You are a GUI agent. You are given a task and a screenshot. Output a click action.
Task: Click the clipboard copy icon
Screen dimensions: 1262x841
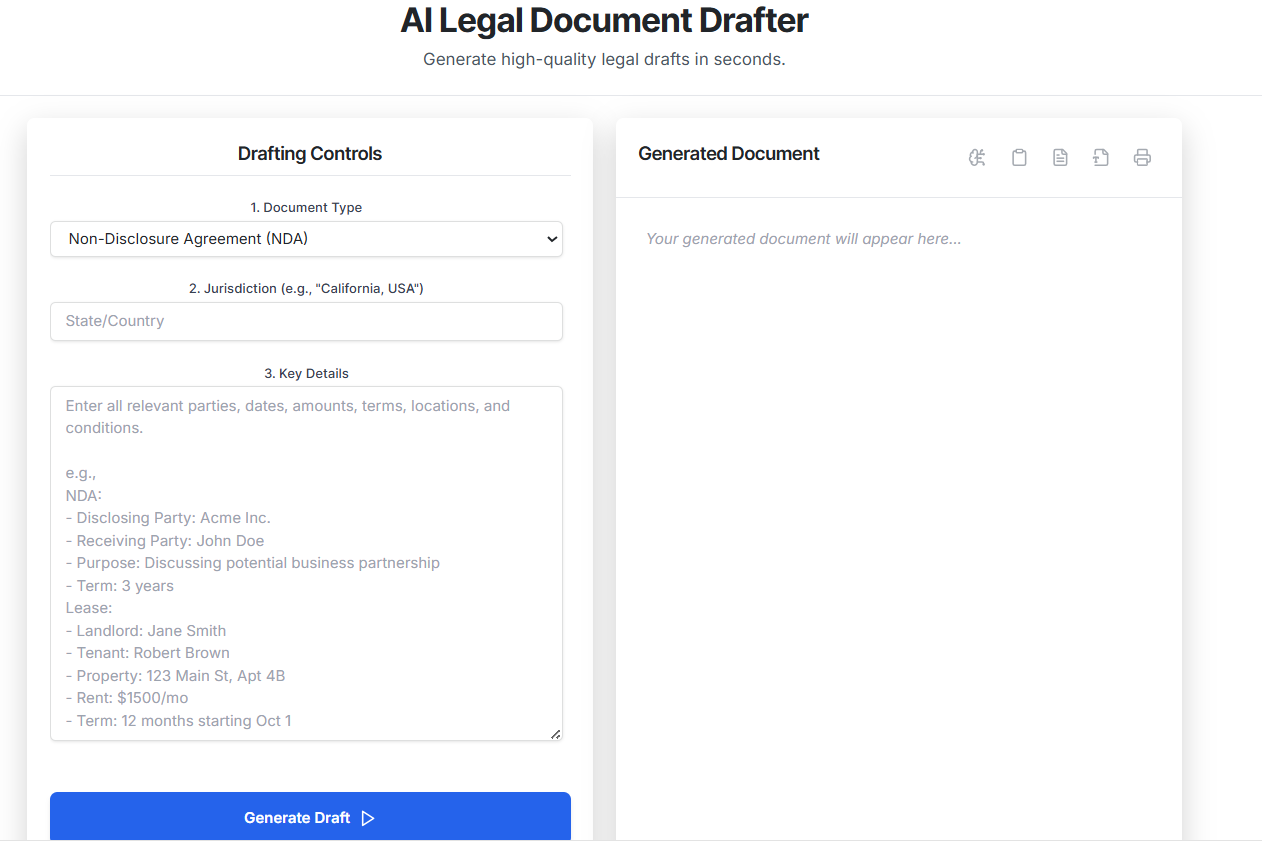1019,157
